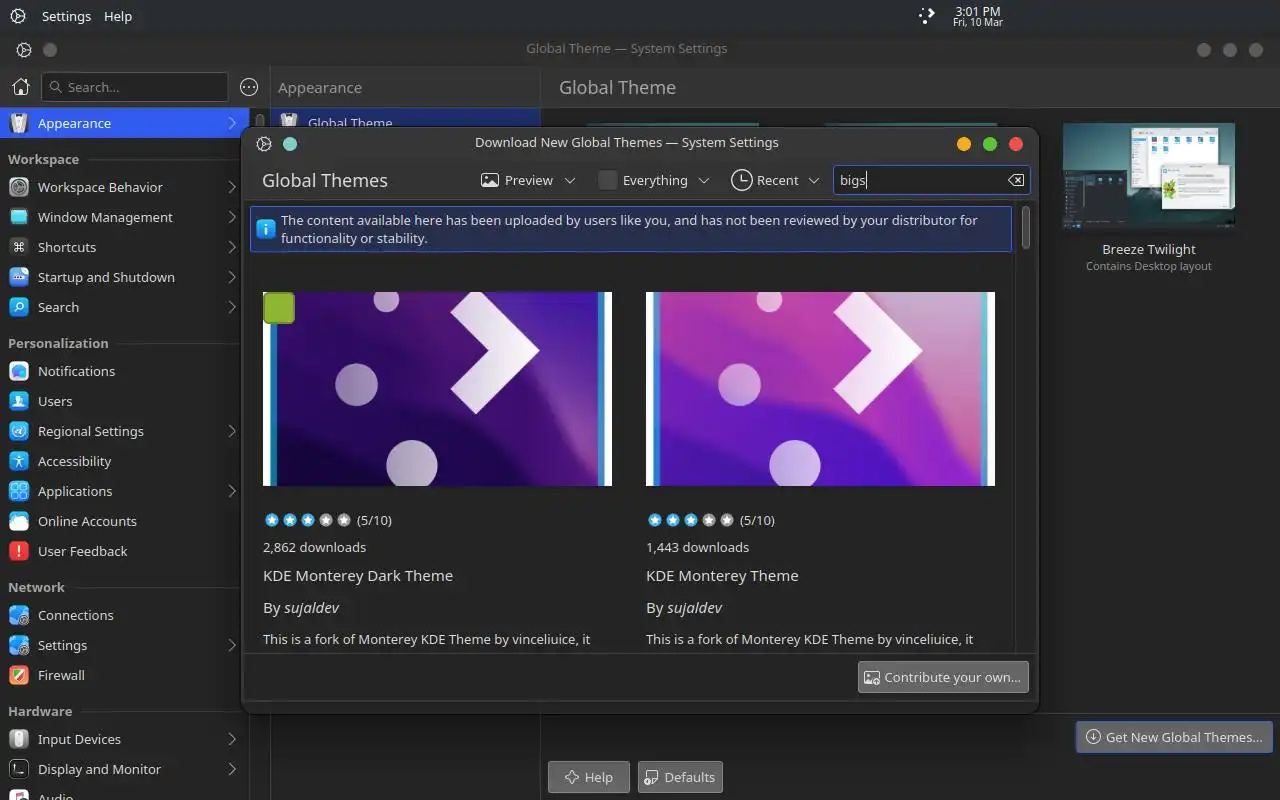1280x800 pixels.
Task: Open Workspace Behavior settings icon
Action: (x=19, y=187)
